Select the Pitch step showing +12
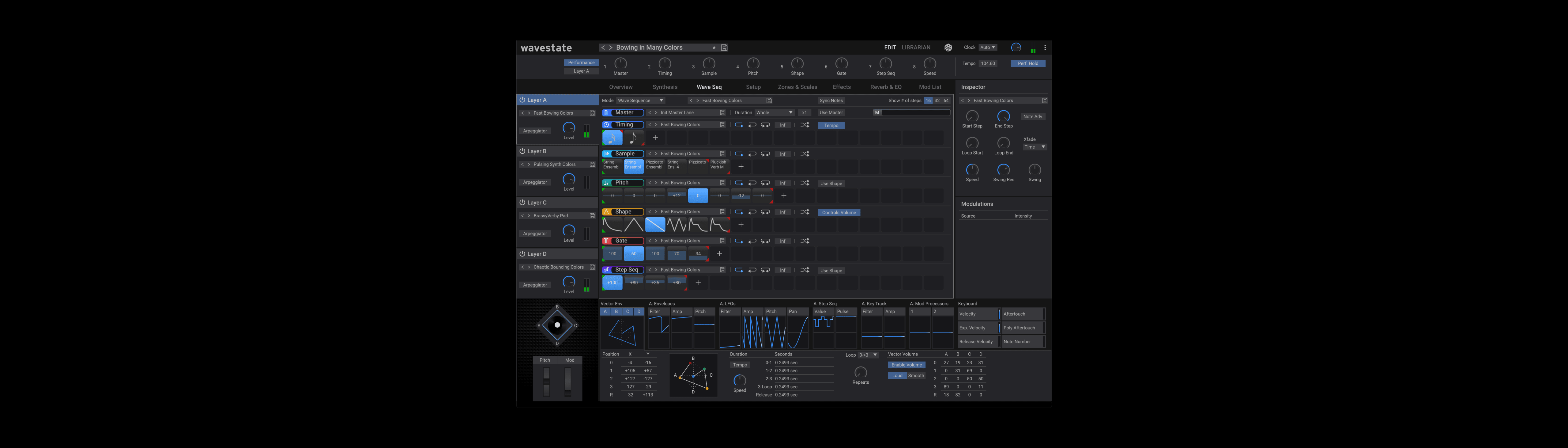The image size is (1568, 448). (x=676, y=196)
